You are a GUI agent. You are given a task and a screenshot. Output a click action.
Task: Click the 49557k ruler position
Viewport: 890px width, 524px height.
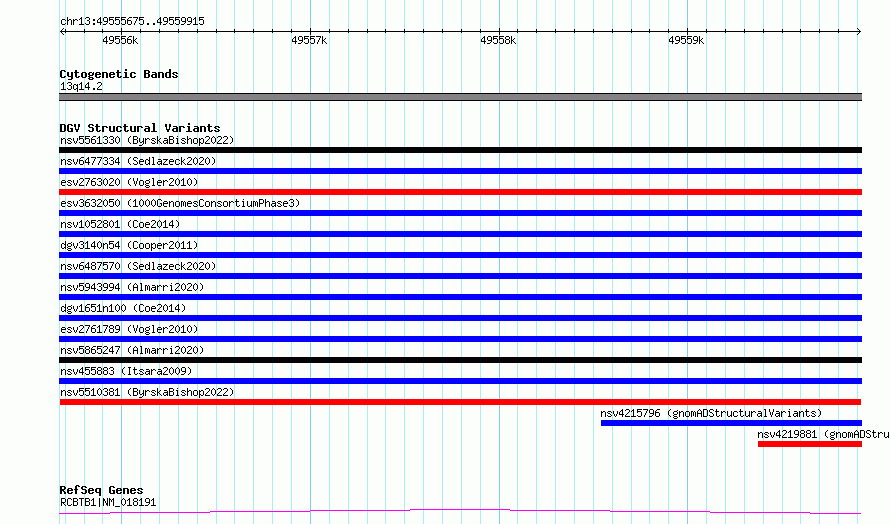[x=309, y=40]
